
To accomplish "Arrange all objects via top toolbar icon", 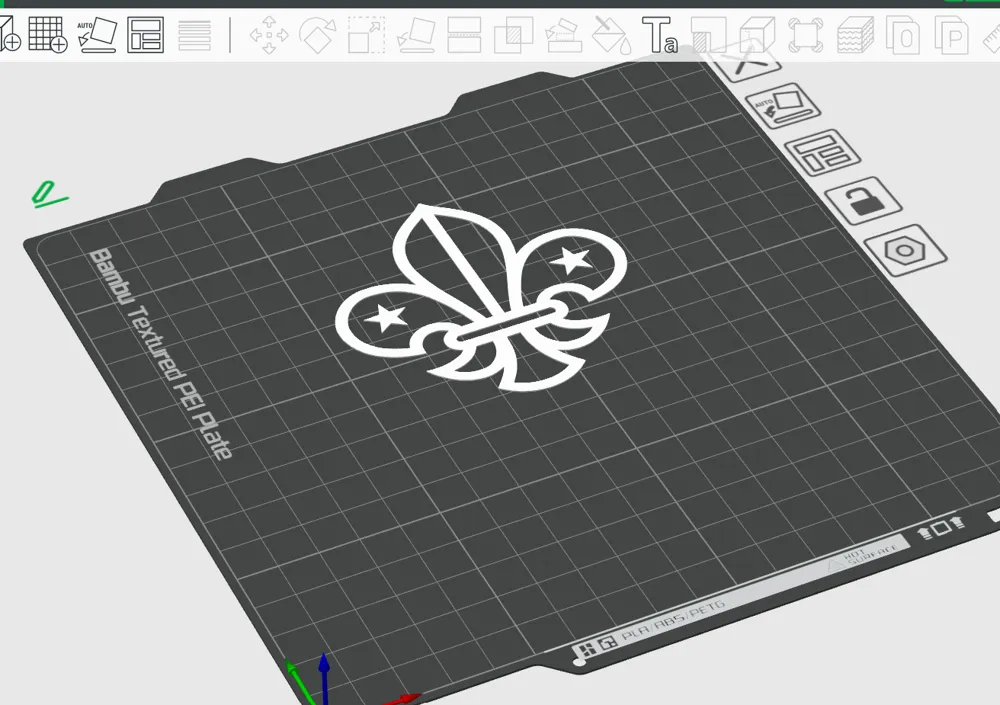I will 145,34.
